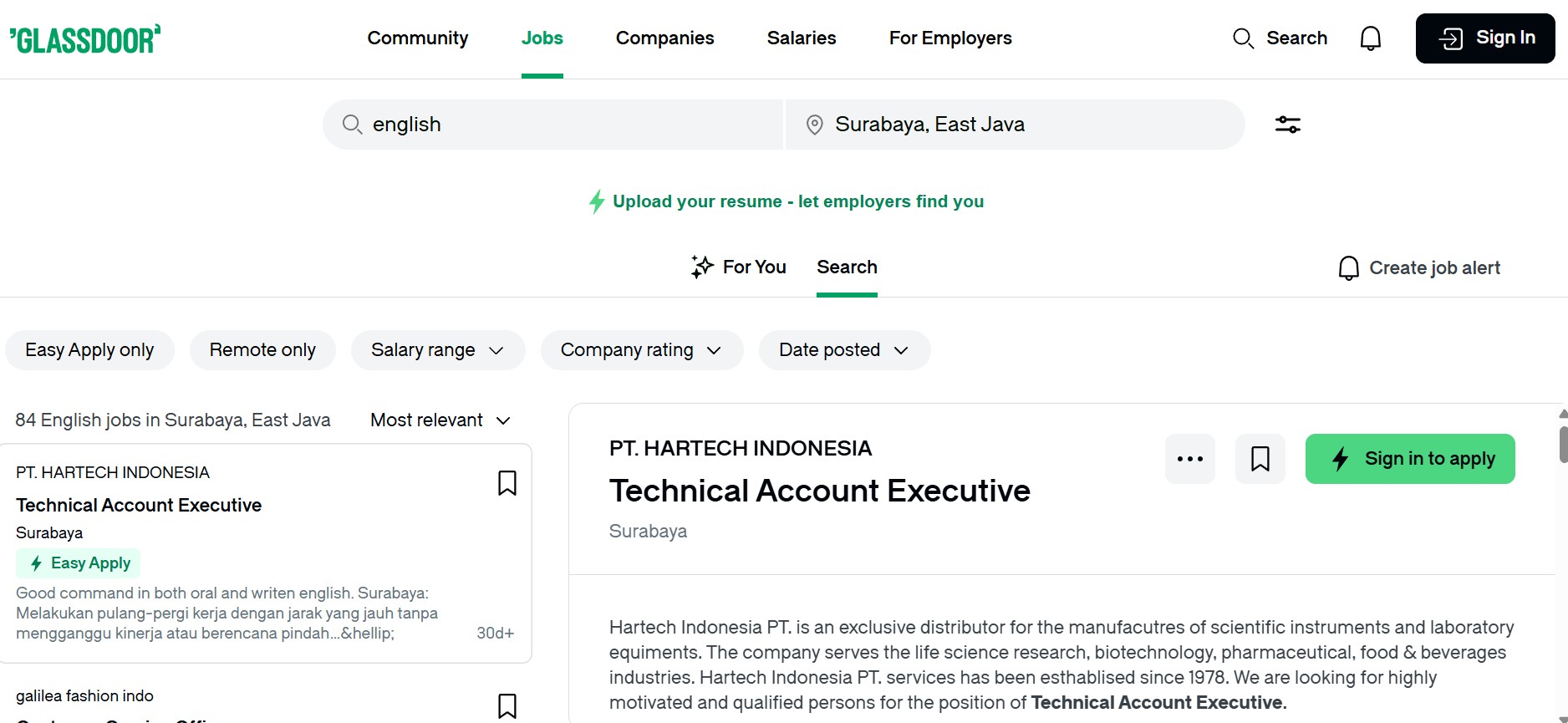This screenshot has height=723, width=1568.
Task: Open advanced filters via the sliders icon
Action: (1287, 124)
